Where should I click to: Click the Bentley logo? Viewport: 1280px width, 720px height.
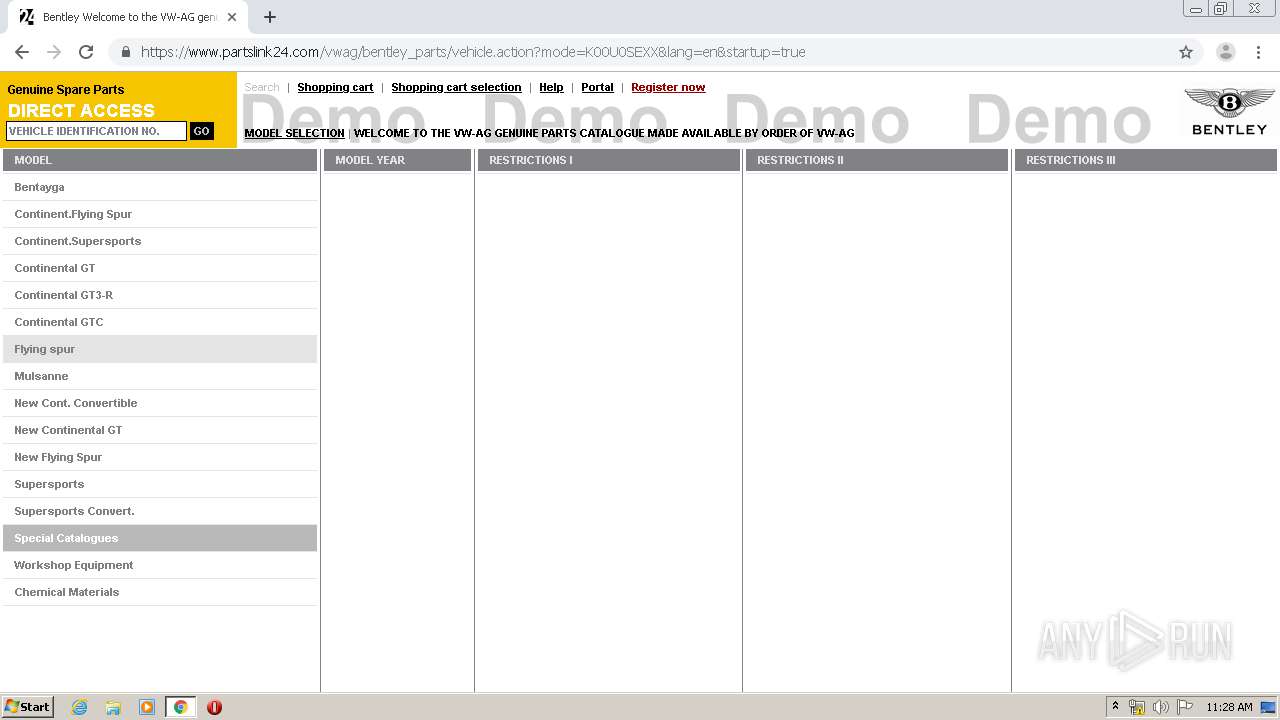(x=1229, y=111)
